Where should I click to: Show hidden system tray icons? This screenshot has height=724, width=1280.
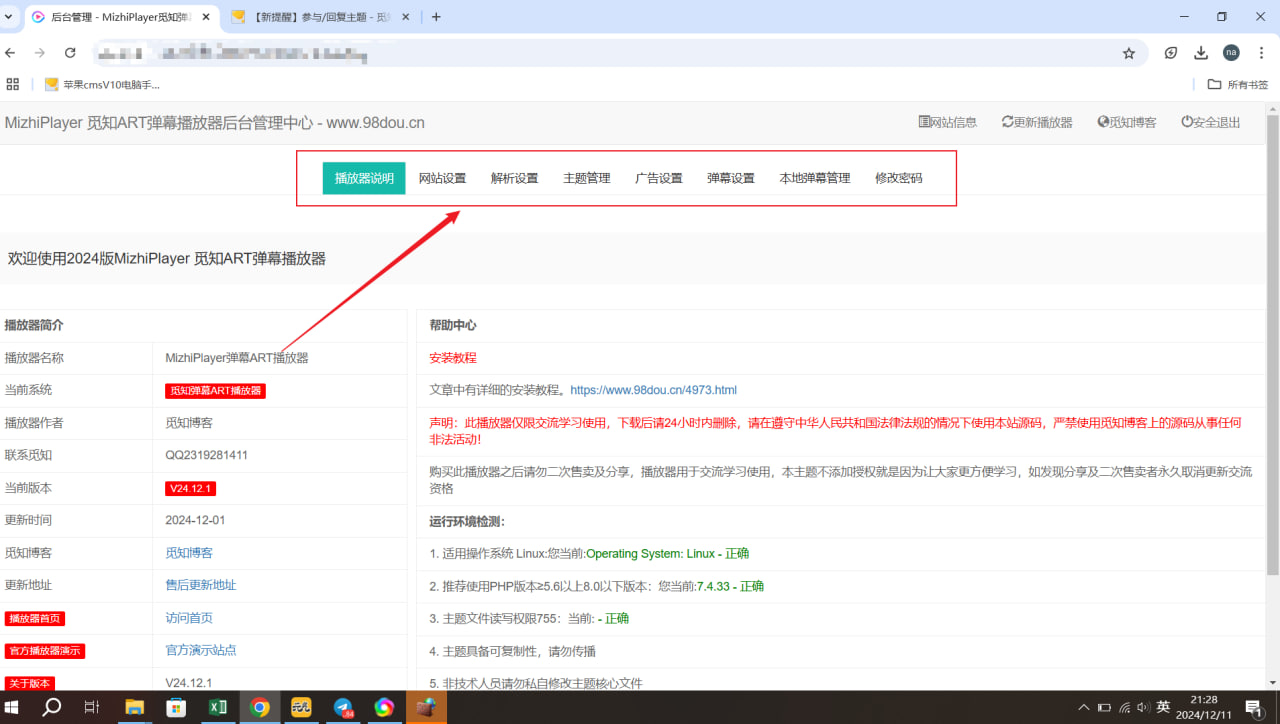coord(1084,708)
